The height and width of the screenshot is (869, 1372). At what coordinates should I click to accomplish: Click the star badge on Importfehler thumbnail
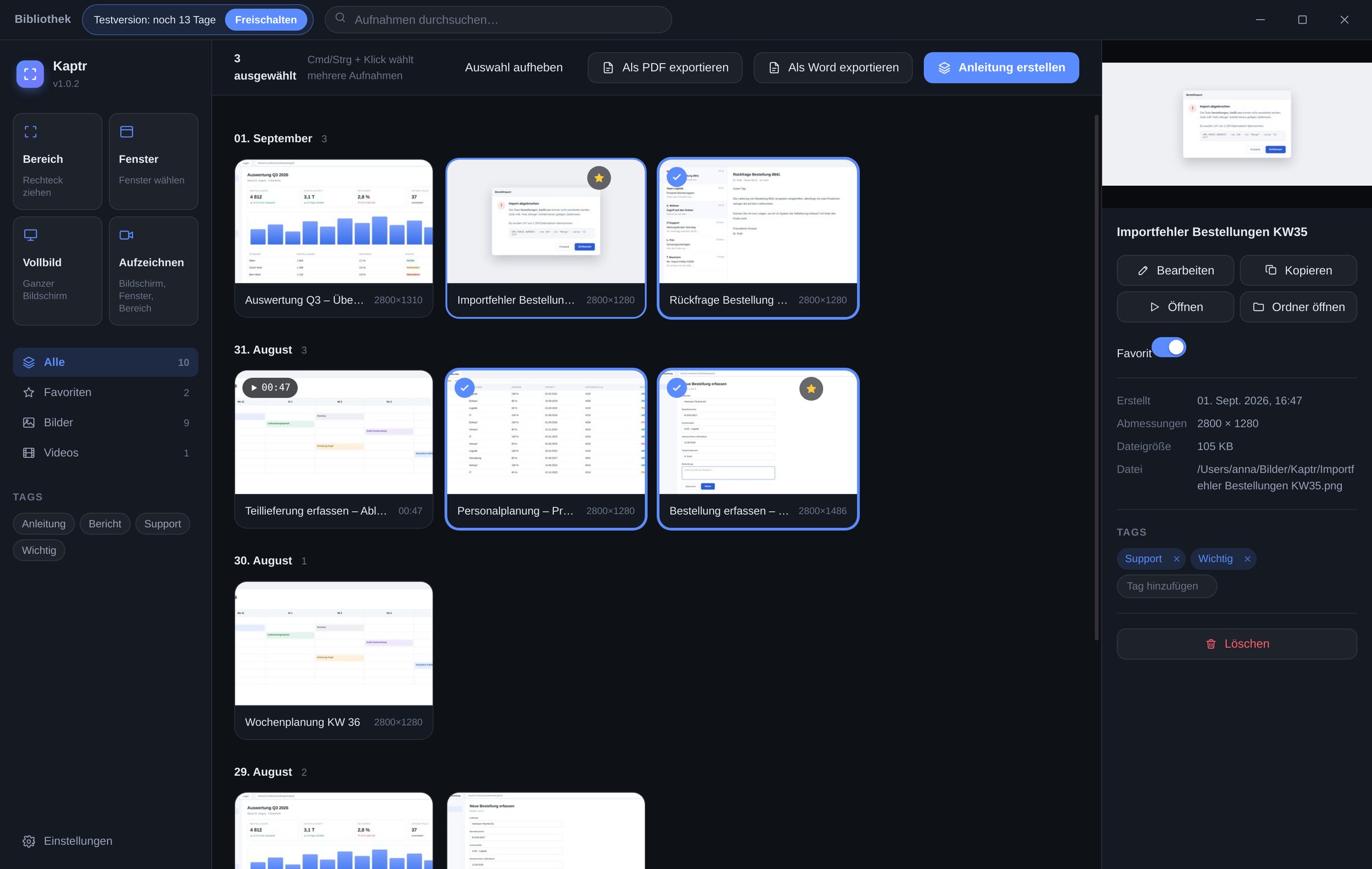[599, 178]
